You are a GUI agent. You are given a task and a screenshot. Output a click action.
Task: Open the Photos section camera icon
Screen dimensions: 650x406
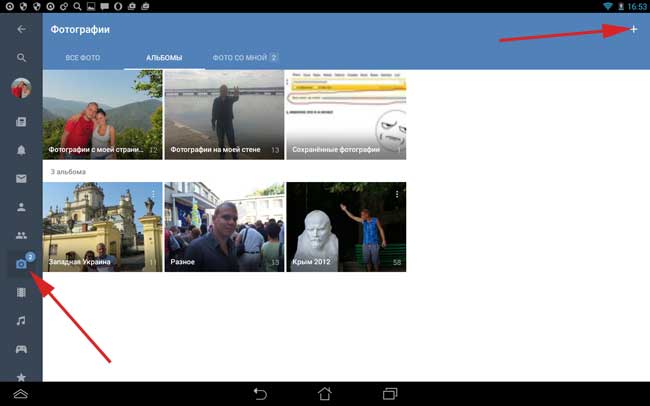click(x=21, y=264)
